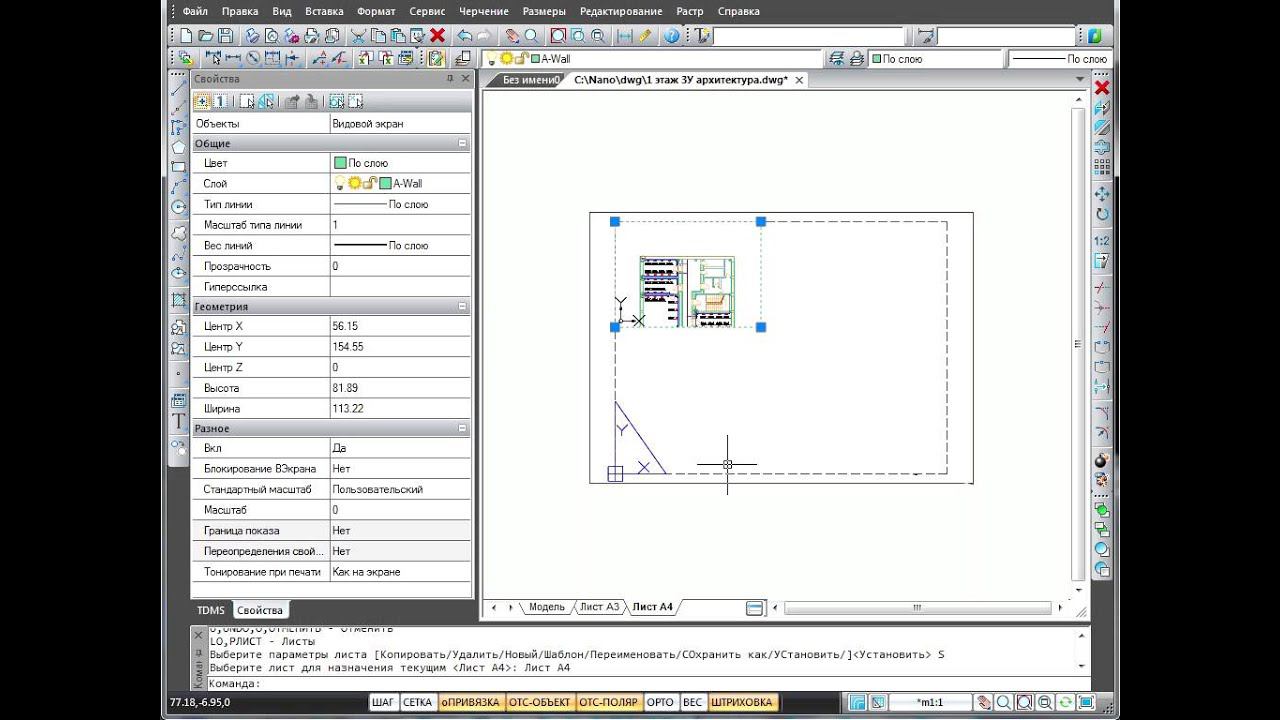Save drawing with the floppy disk icon
Viewport: 1280px width, 720px height.
[225, 36]
